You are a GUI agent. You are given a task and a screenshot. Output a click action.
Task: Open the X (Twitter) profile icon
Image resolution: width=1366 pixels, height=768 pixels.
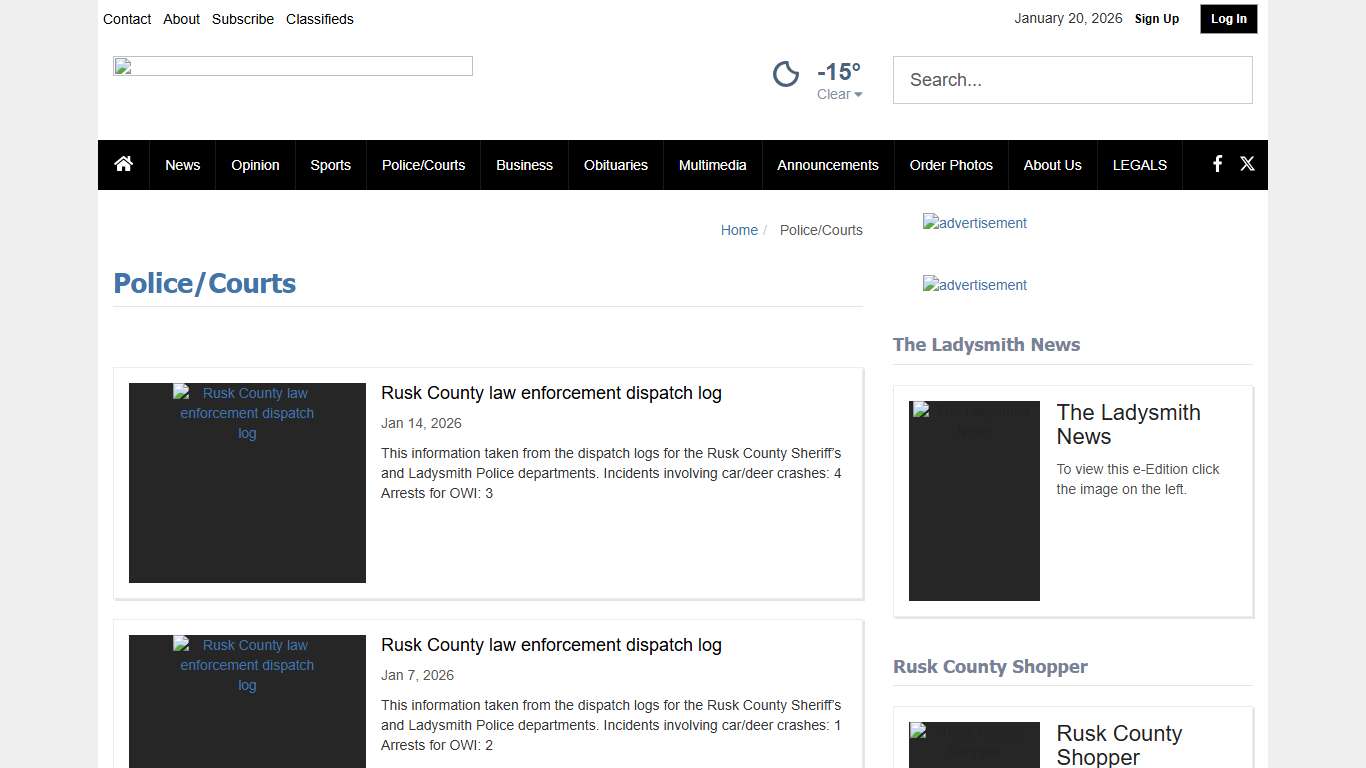(x=1247, y=164)
